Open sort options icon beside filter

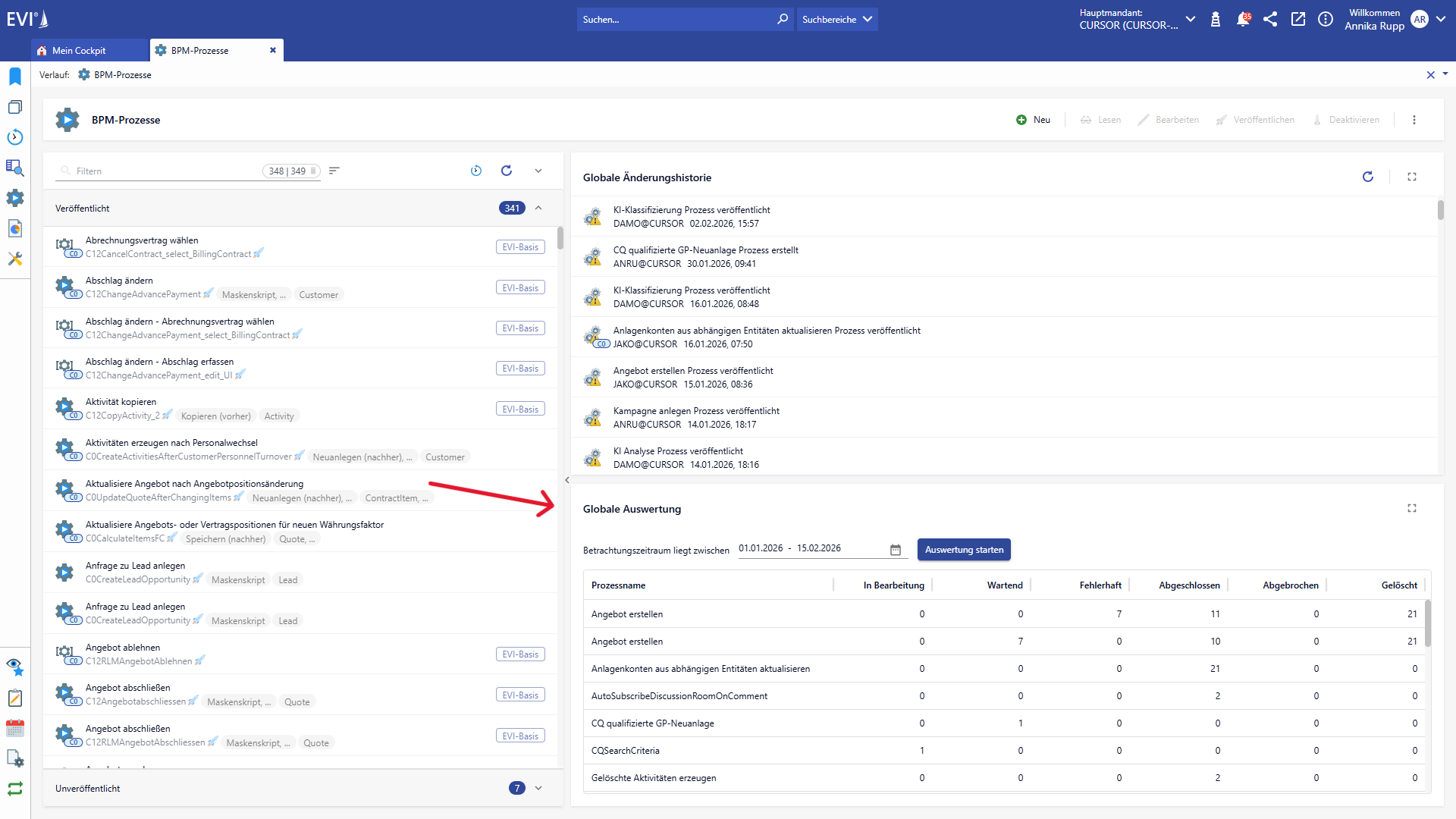point(334,171)
